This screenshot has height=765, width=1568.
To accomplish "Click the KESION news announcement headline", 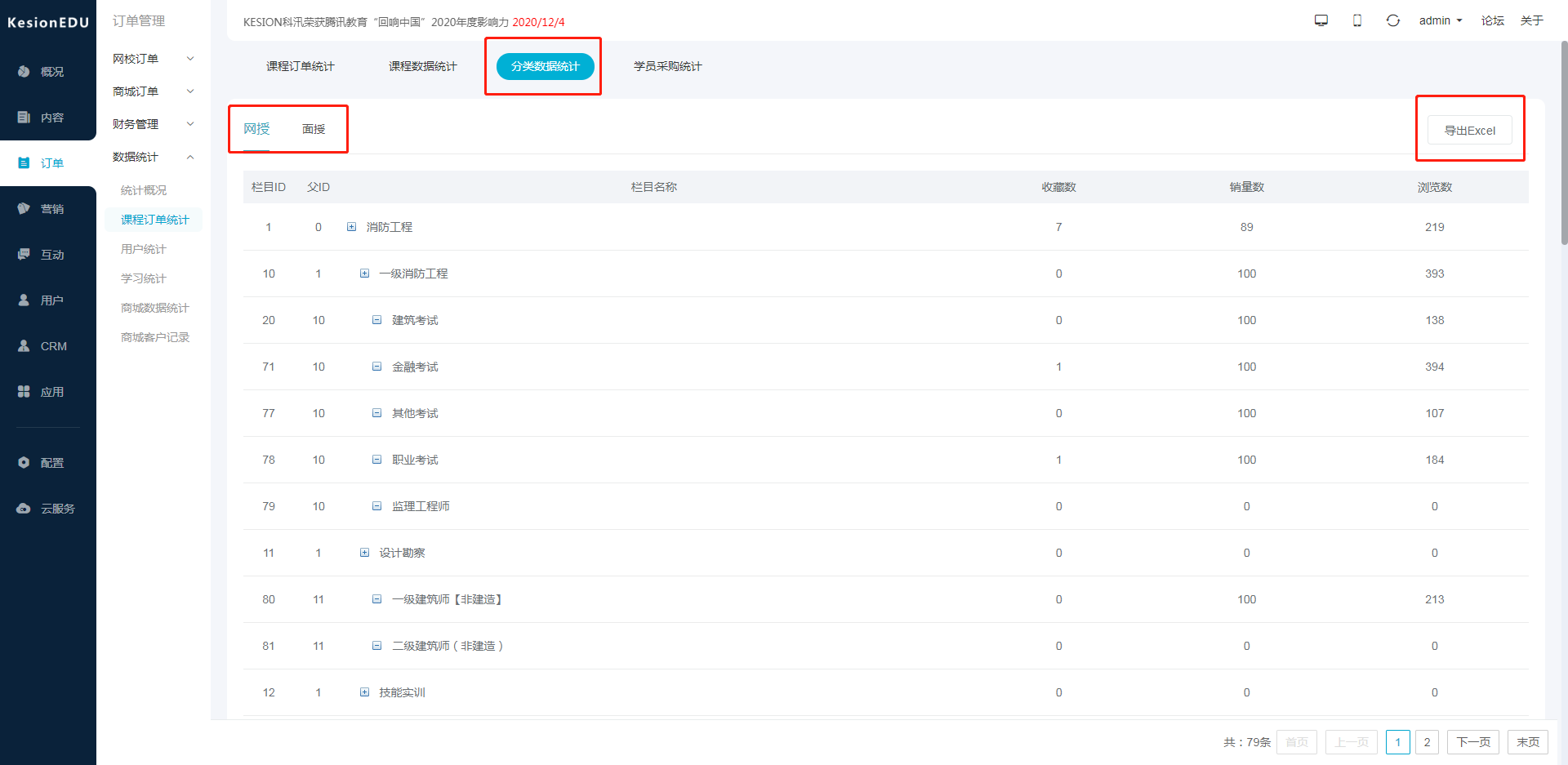I will coord(403,22).
